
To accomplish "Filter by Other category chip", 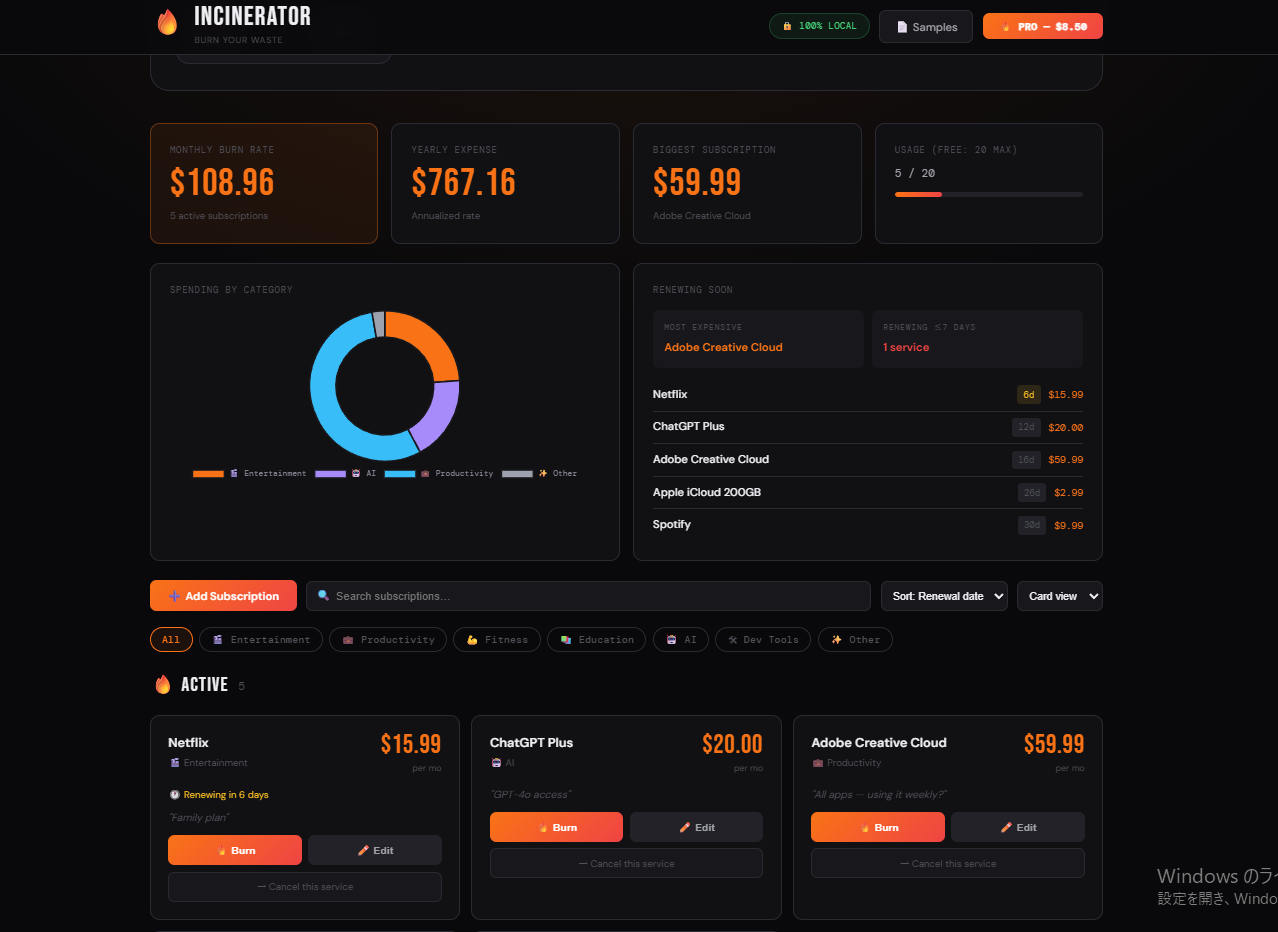I will point(855,640).
